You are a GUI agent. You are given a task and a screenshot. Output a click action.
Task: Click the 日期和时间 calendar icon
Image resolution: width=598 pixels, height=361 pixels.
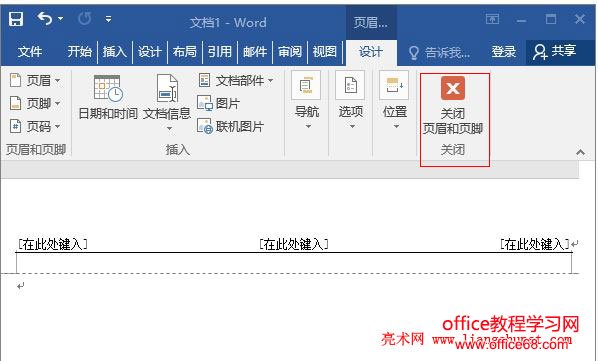tap(108, 88)
